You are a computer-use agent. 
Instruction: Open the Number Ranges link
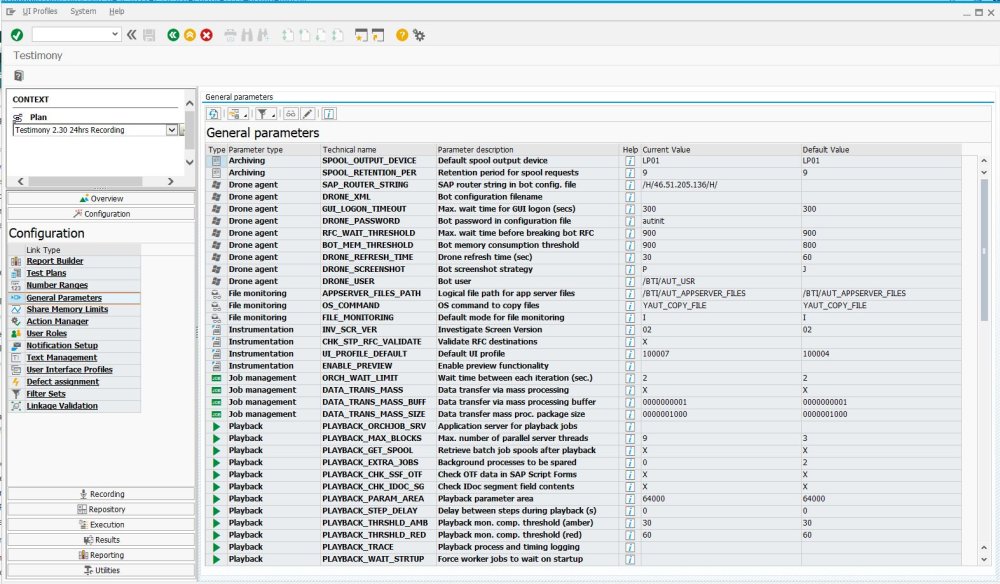(x=57, y=286)
